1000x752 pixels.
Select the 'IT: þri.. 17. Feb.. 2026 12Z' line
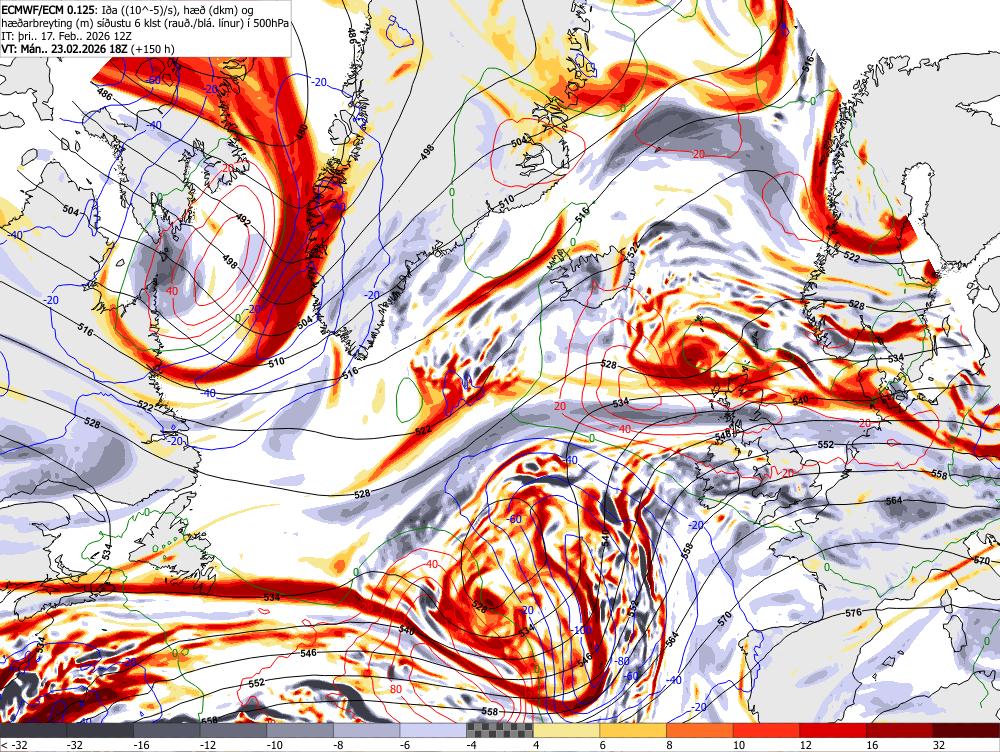(x=66, y=36)
